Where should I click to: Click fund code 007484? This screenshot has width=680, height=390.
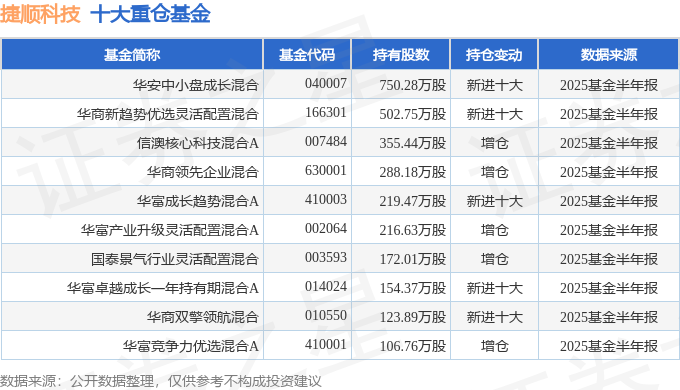(x=326, y=141)
